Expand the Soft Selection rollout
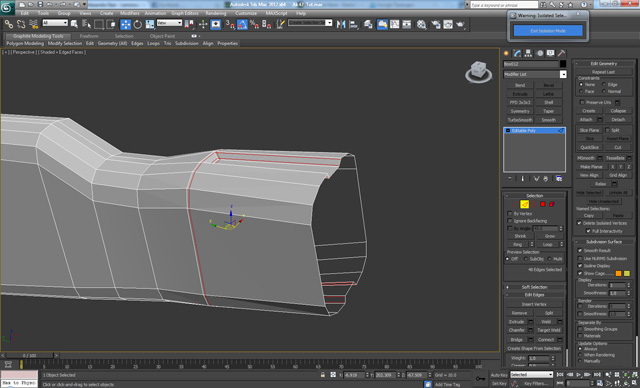 coord(534,287)
